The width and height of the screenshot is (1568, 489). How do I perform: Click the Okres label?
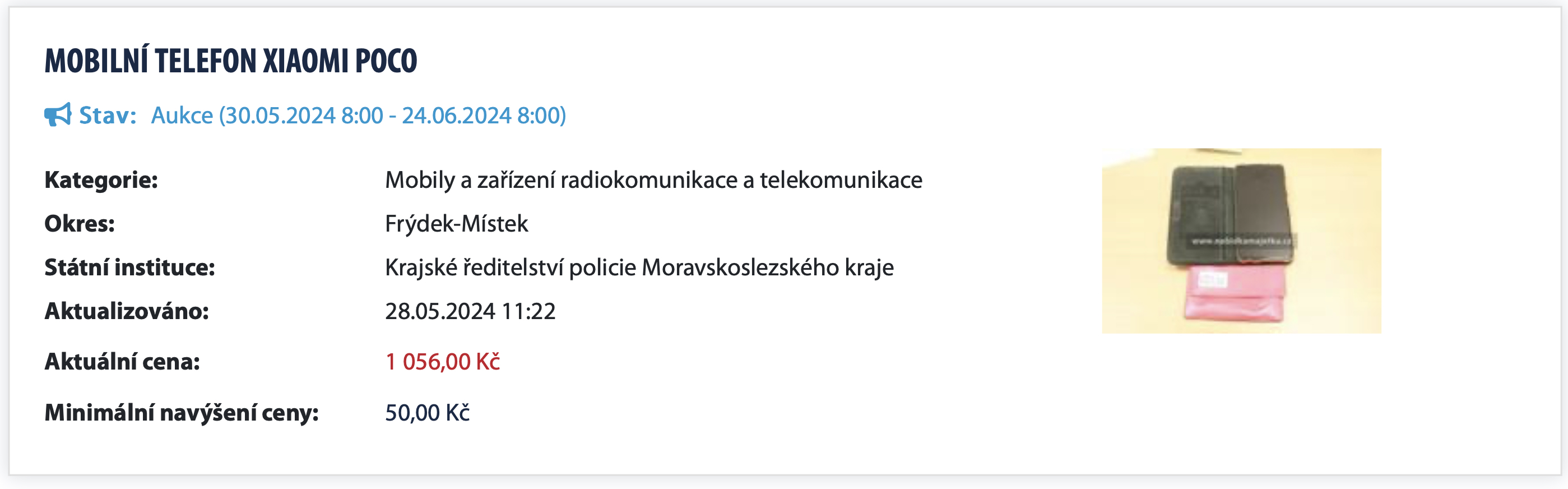[x=79, y=224]
